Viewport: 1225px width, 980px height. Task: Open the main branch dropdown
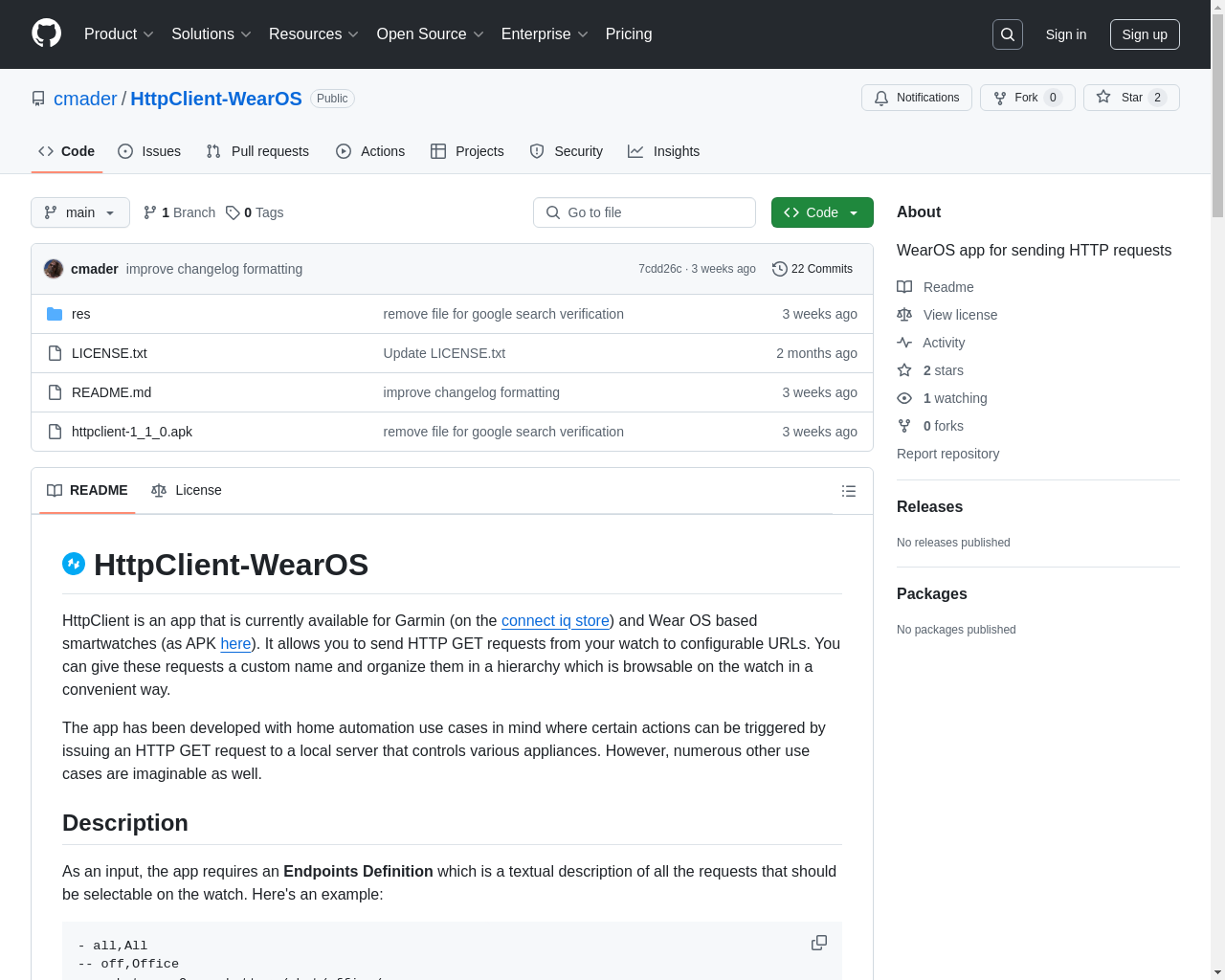click(x=80, y=212)
